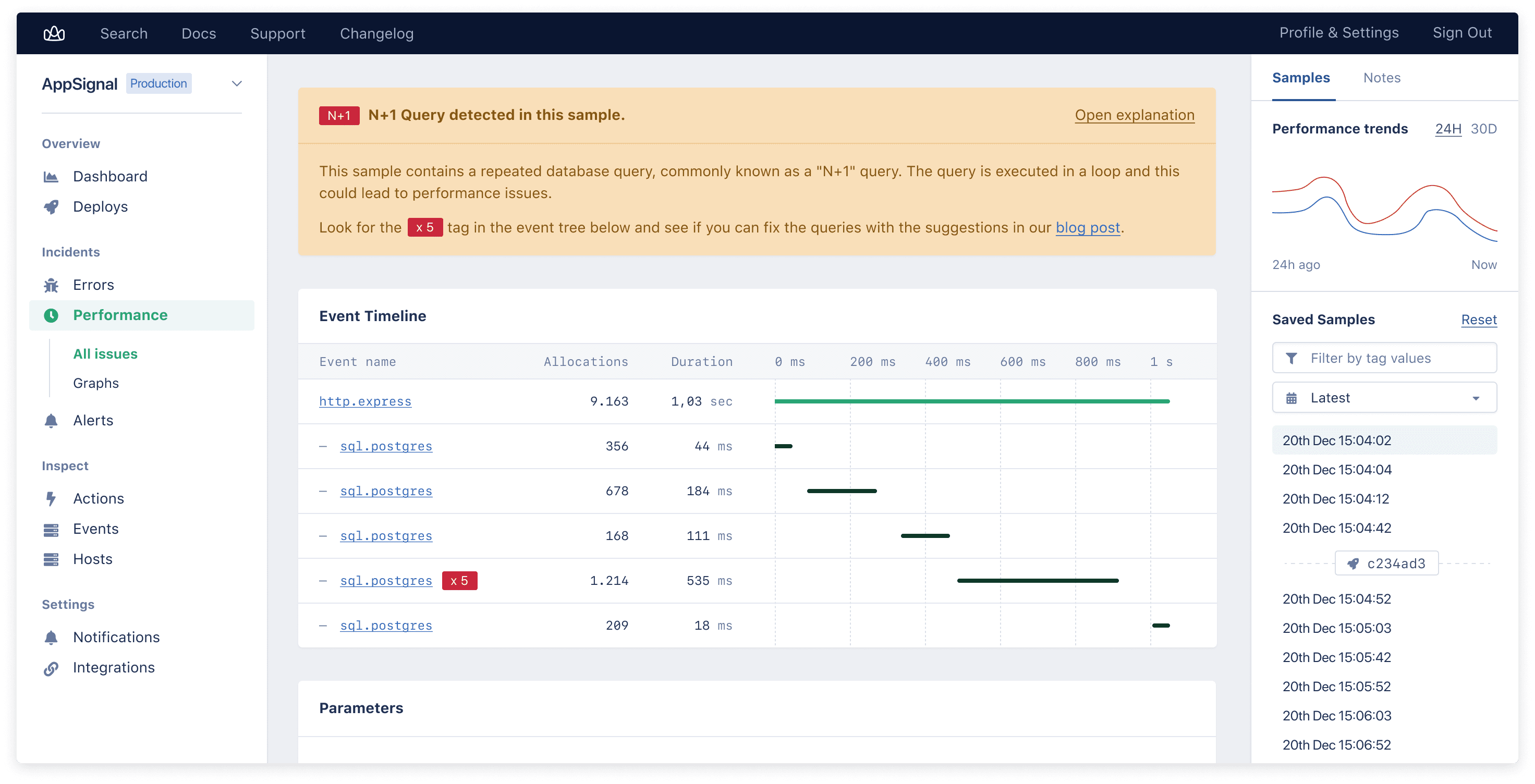The height and width of the screenshot is (784, 1535).
Task: Select the 30D performance trend range
Action: point(1483,129)
